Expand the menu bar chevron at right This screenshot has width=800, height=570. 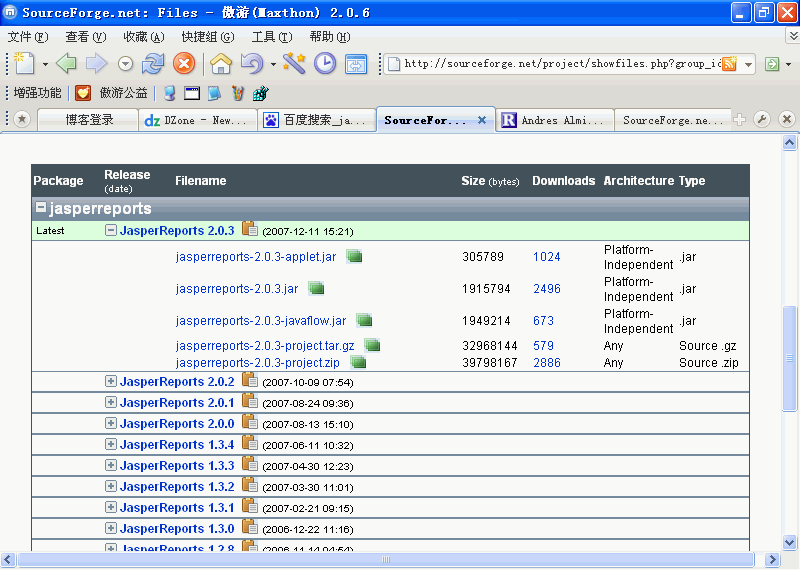[793, 35]
